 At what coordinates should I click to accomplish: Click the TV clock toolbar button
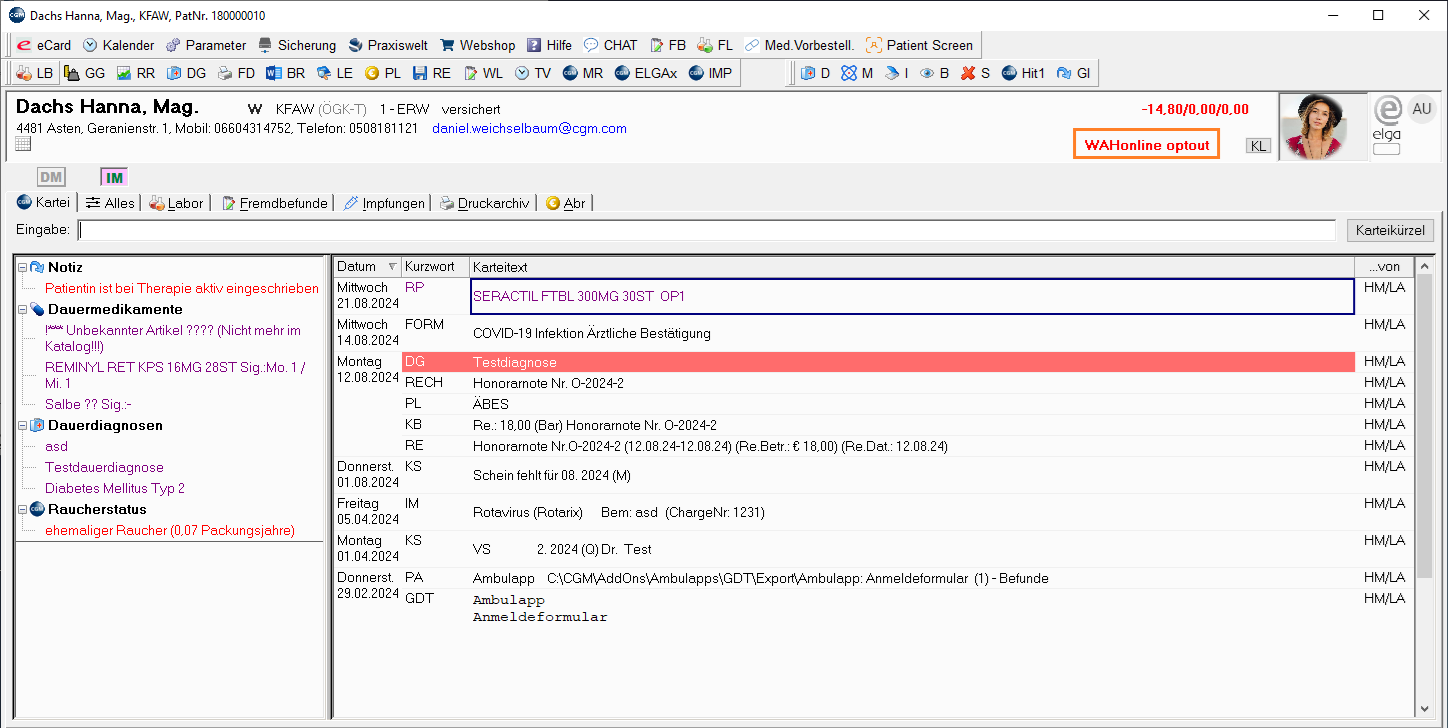tap(533, 73)
